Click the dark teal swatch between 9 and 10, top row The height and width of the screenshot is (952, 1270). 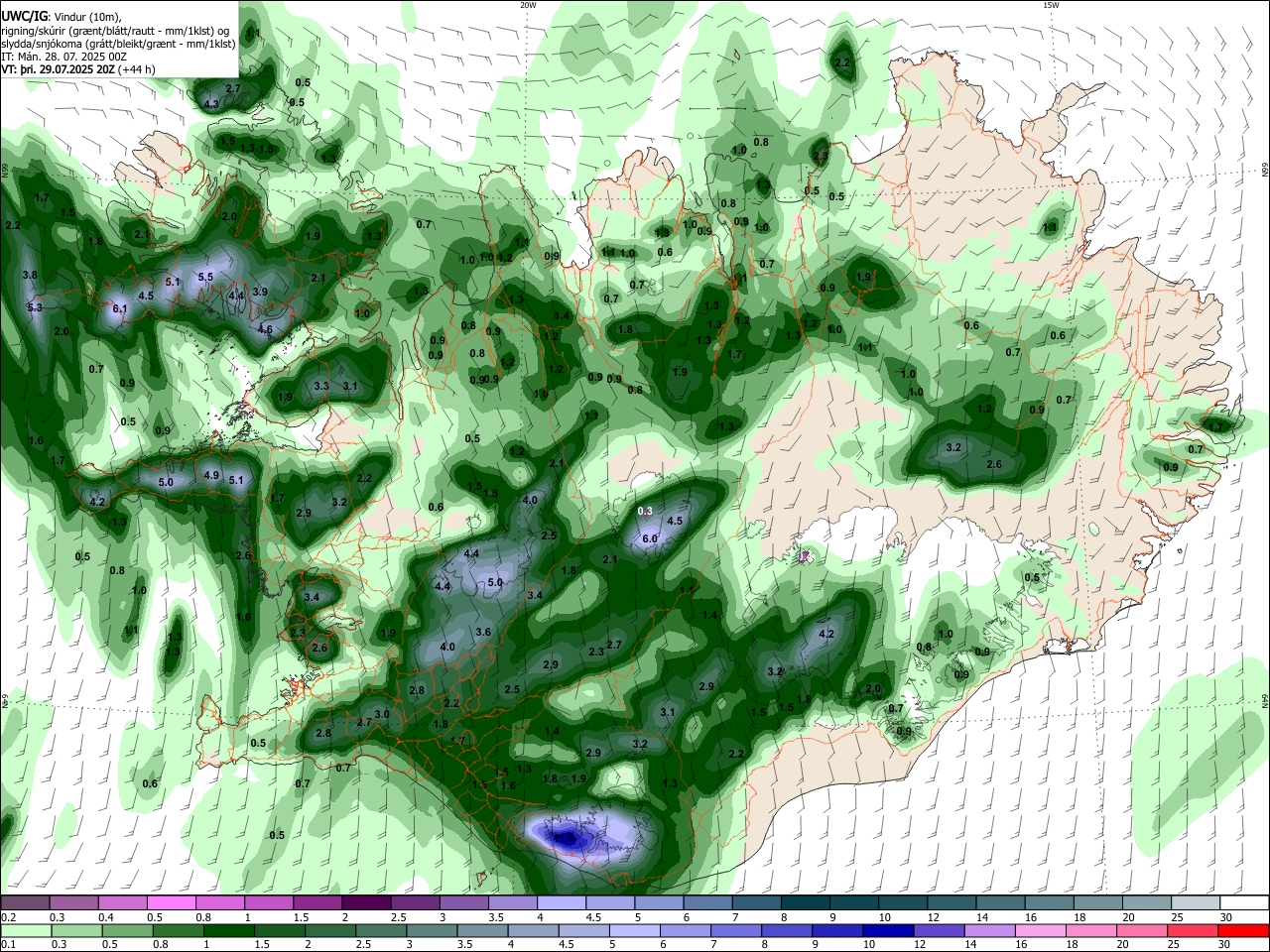pyautogui.click(x=852, y=903)
